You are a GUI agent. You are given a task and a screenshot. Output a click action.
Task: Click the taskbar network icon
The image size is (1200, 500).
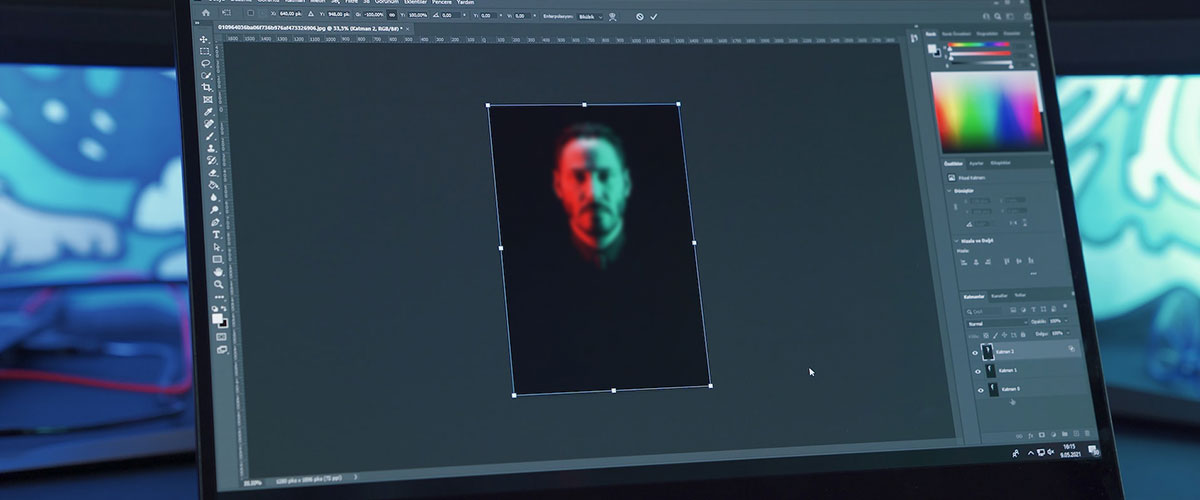click(1041, 453)
